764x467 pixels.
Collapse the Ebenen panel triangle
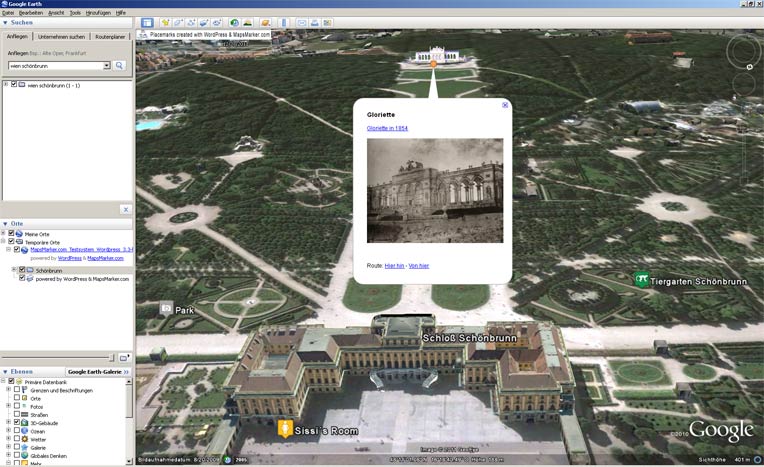pyautogui.click(x=5, y=371)
